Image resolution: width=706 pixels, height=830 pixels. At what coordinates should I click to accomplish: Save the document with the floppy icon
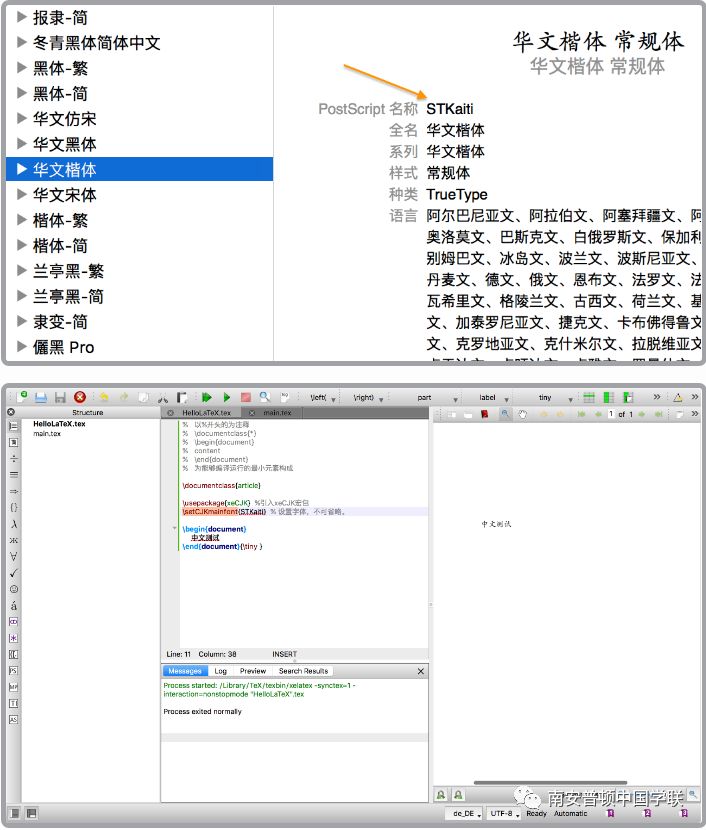(60, 397)
